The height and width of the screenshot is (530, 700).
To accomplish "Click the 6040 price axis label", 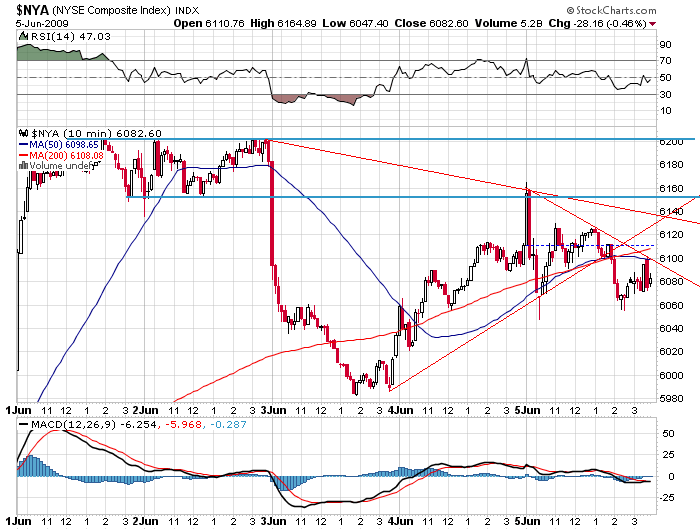I will (x=671, y=328).
